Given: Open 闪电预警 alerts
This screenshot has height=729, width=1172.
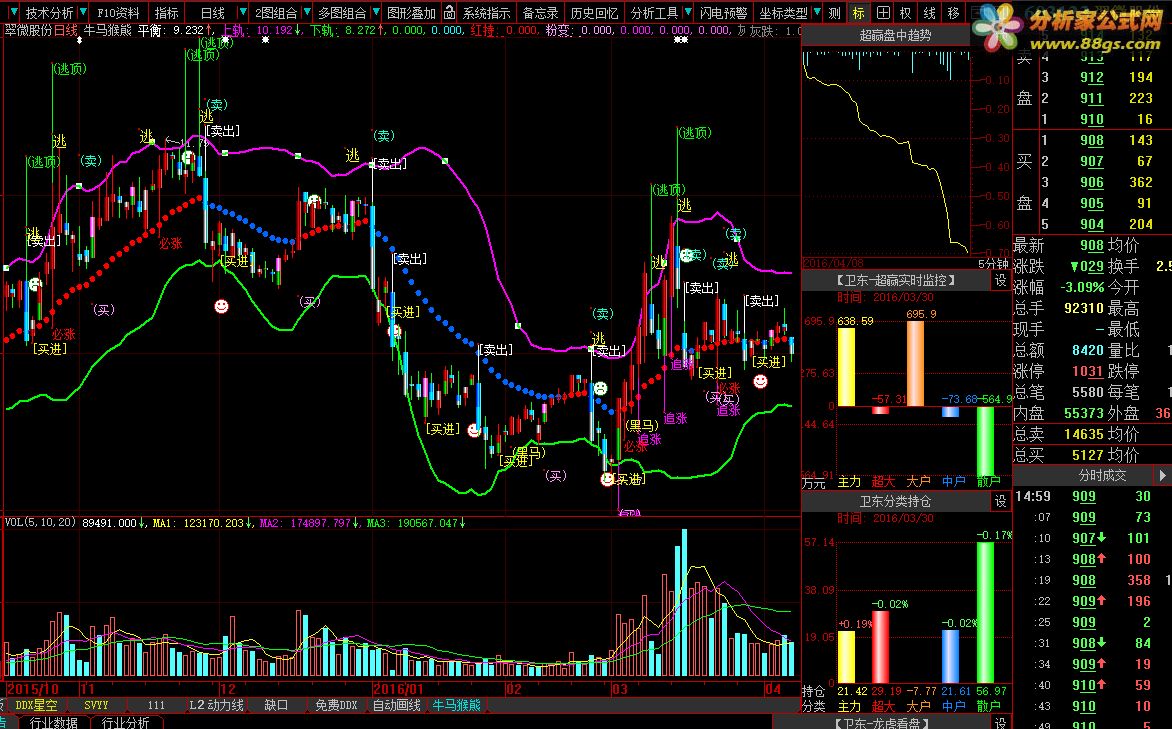Looking at the screenshot, I should [723, 13].
